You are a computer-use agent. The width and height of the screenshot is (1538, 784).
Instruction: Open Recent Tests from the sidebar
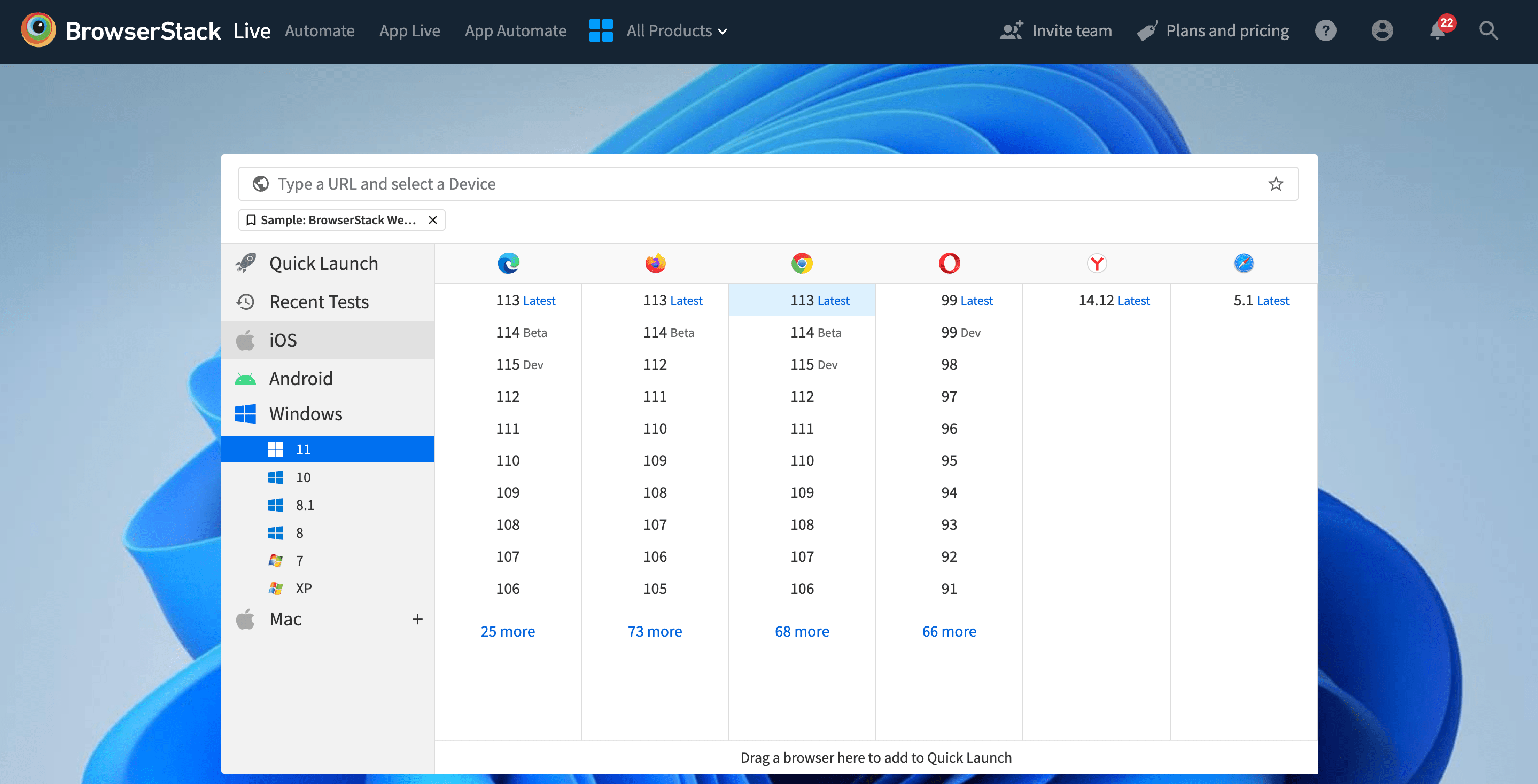(319, 301)
